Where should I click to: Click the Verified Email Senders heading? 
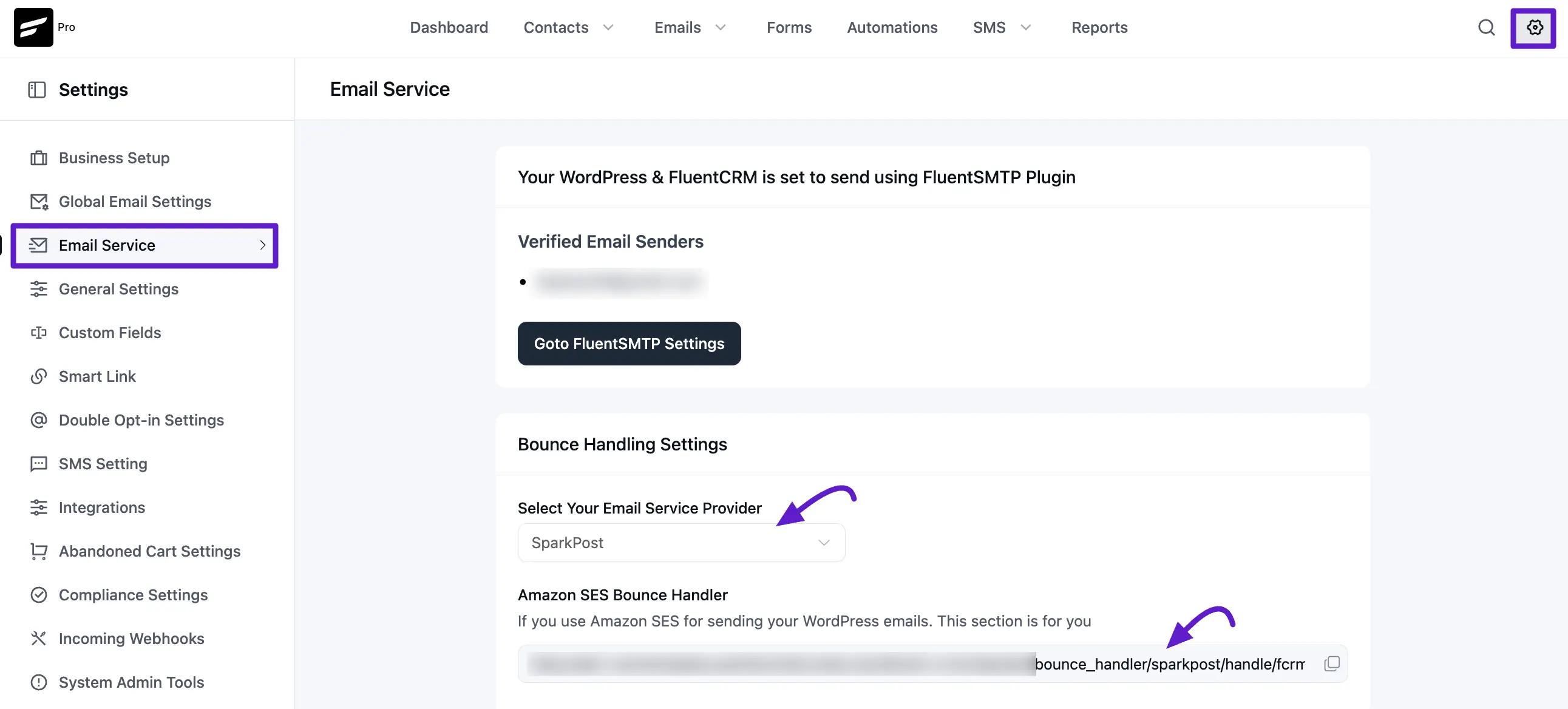(x=611, y=242)
